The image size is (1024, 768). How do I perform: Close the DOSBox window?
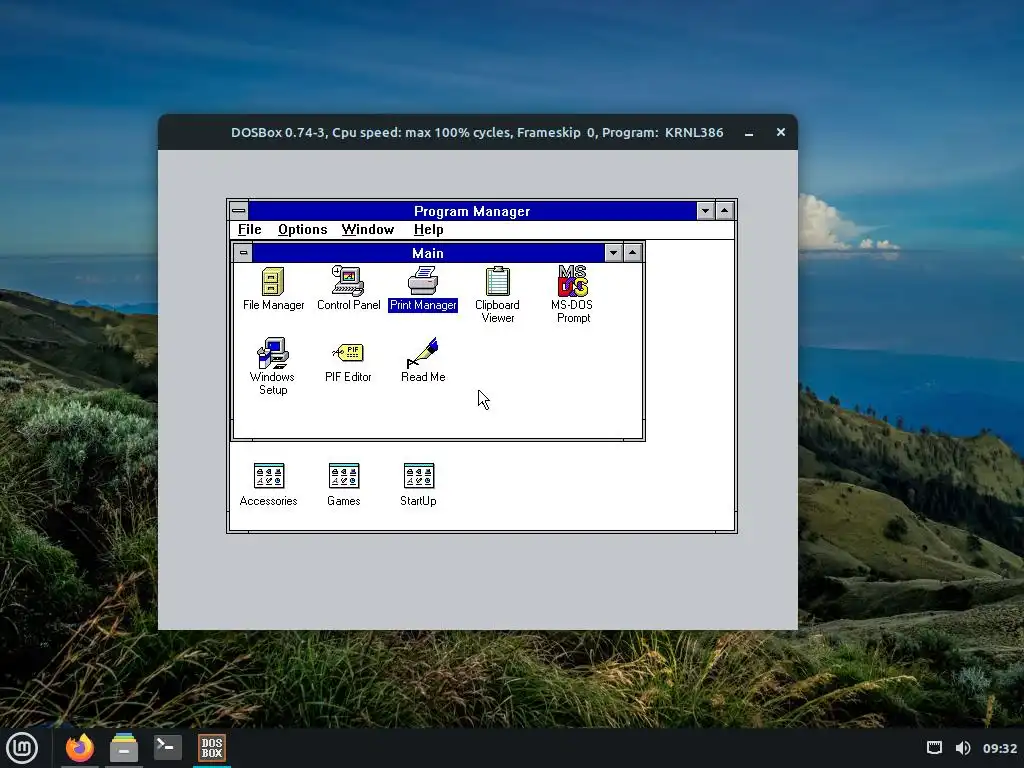780,132
